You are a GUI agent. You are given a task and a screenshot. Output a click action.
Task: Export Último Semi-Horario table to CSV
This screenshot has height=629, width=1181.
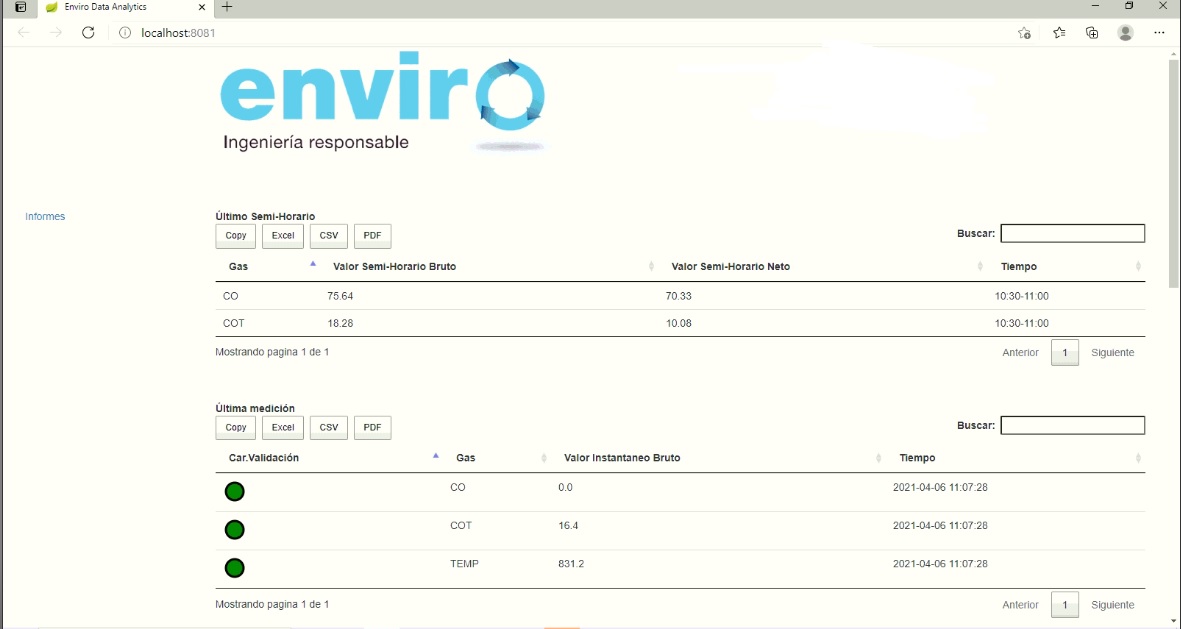328,236
